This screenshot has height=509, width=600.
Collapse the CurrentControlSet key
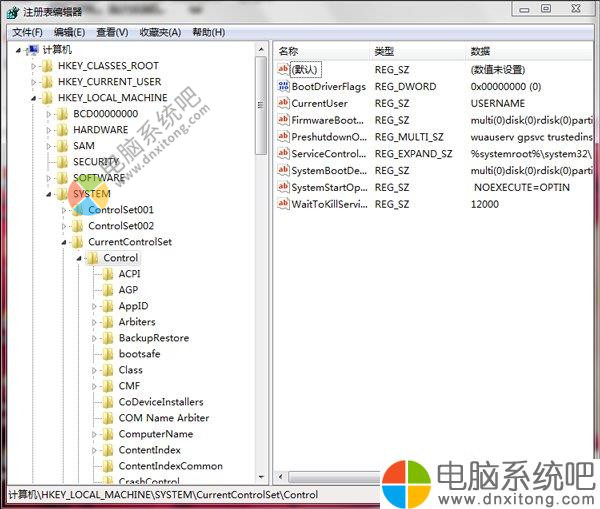65,242
